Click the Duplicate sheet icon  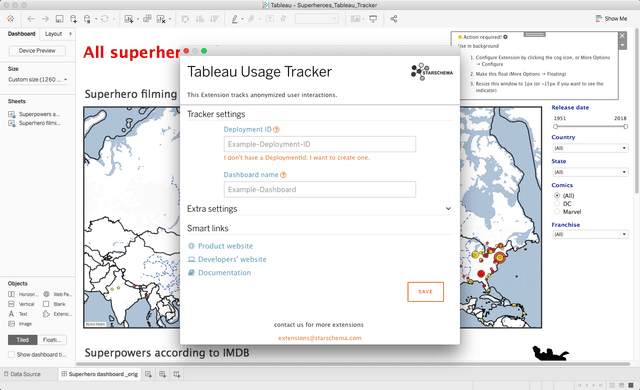[x=147, y=19]
